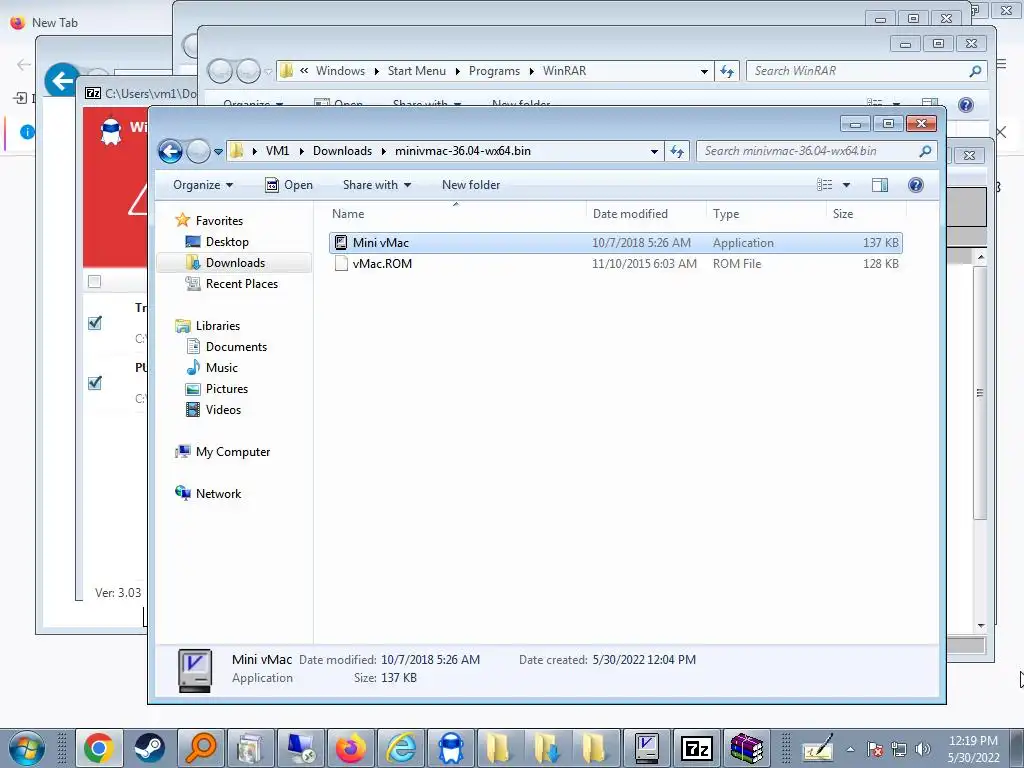Expand the breadcrumb arrow after Downloads

pos(383,151)
